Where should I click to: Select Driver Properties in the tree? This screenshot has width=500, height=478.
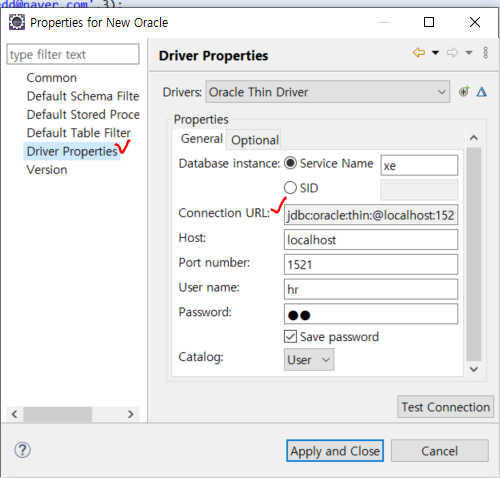72,151
